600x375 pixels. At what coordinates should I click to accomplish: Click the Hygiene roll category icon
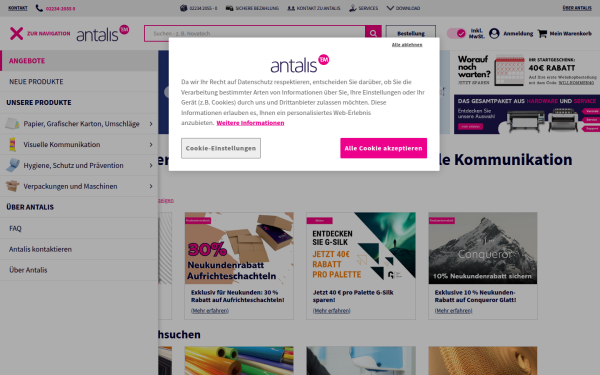click(x=13, y=165)
